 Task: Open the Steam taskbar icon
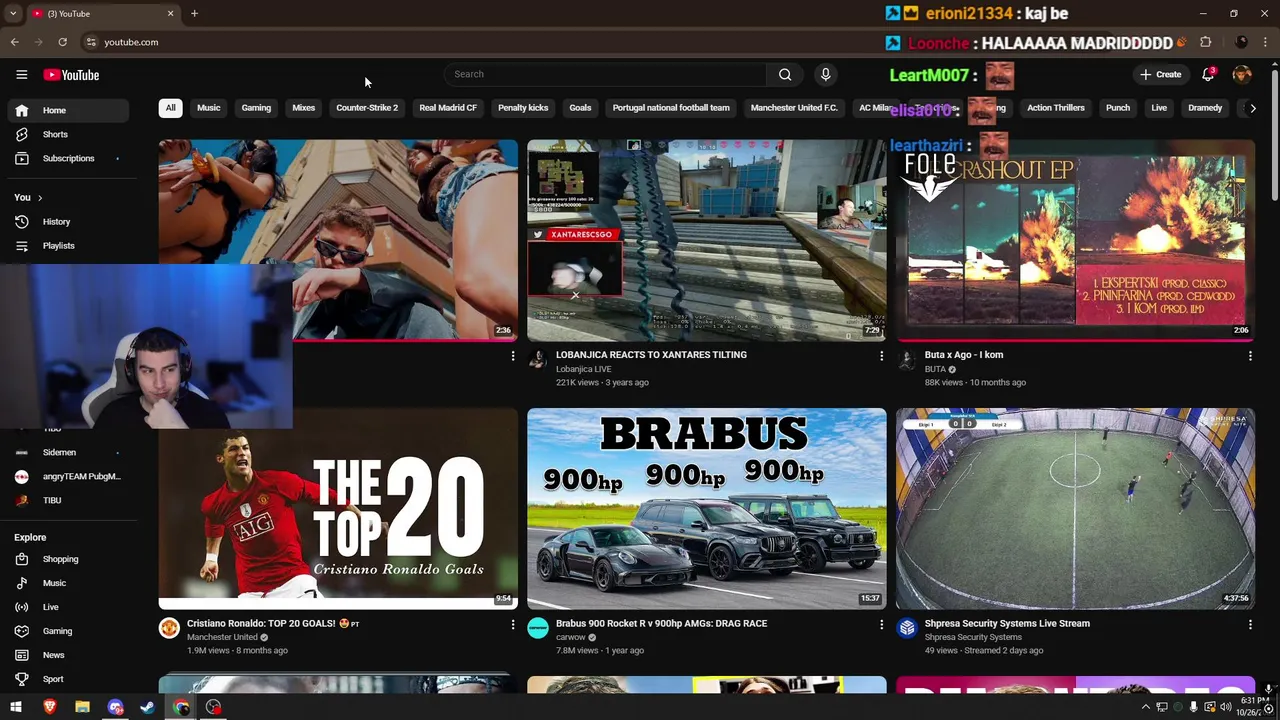click(x=147, y=707)
